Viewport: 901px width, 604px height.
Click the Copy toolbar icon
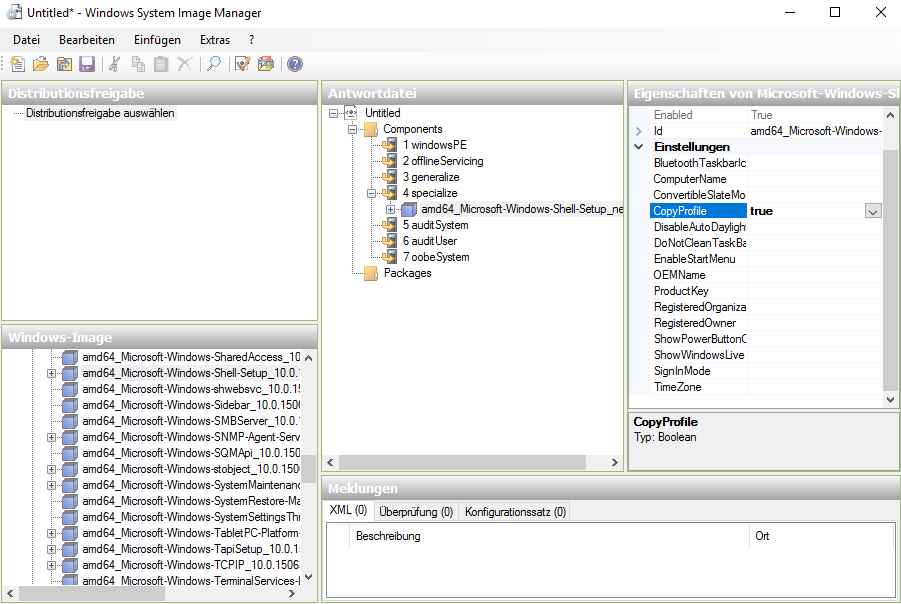(138, 64)
